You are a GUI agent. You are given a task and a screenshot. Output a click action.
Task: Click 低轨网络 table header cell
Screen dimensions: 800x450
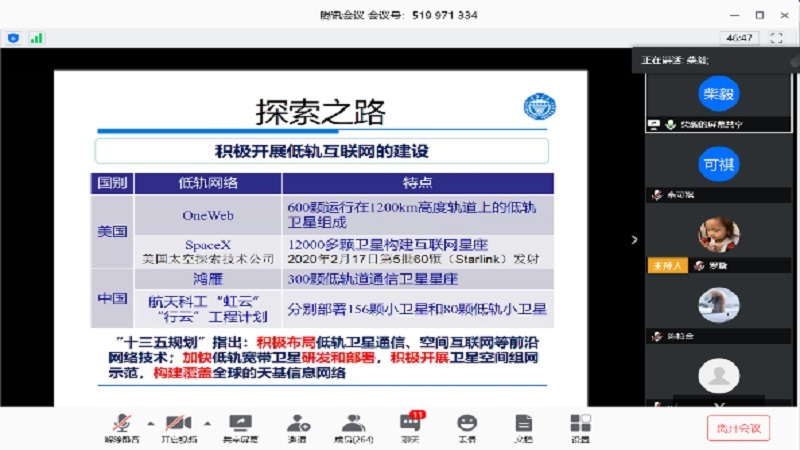[x=208, y=183]
